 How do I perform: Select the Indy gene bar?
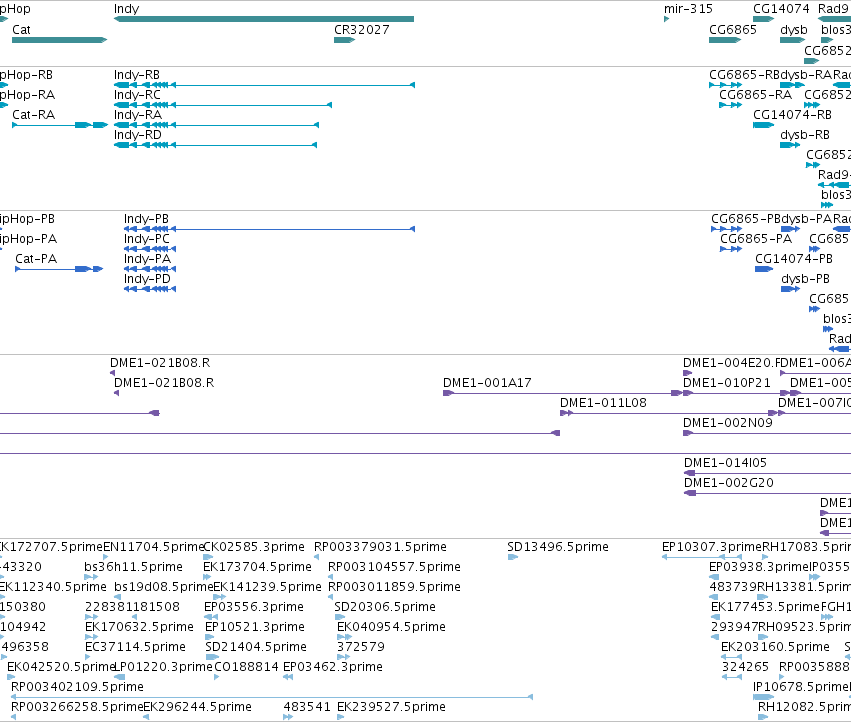tap(264, 19)
